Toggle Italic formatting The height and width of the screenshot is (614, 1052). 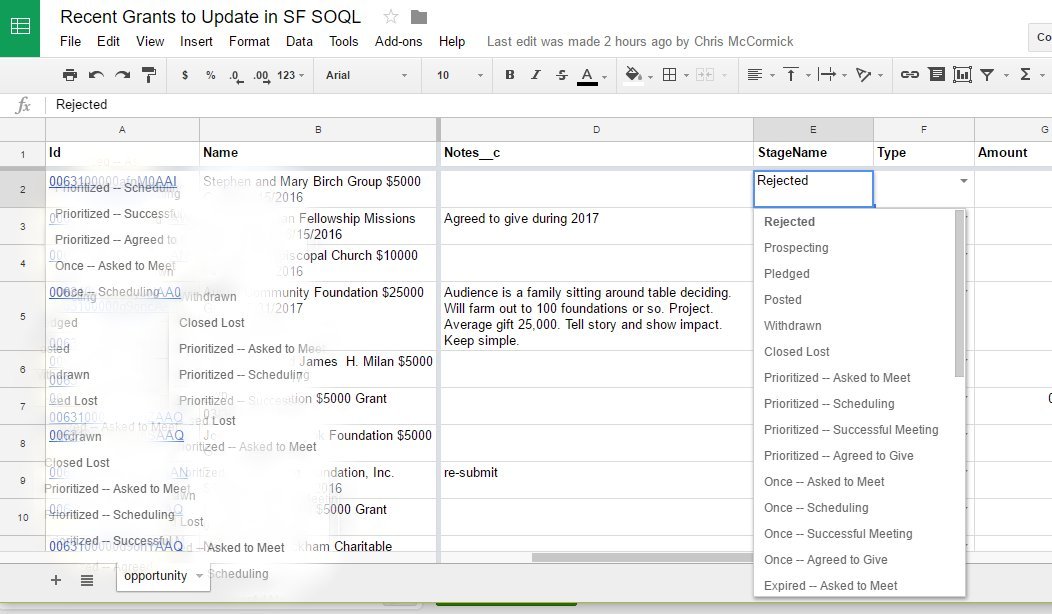click(535, 75)
